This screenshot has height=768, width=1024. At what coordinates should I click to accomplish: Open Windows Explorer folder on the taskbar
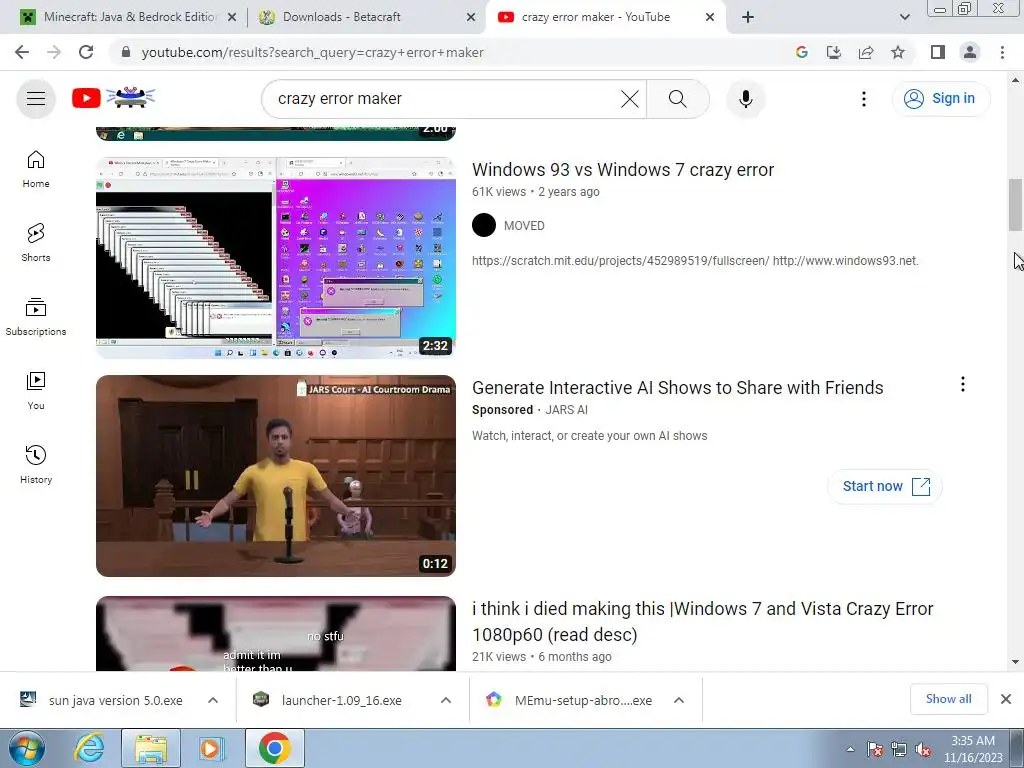point(151,748)
